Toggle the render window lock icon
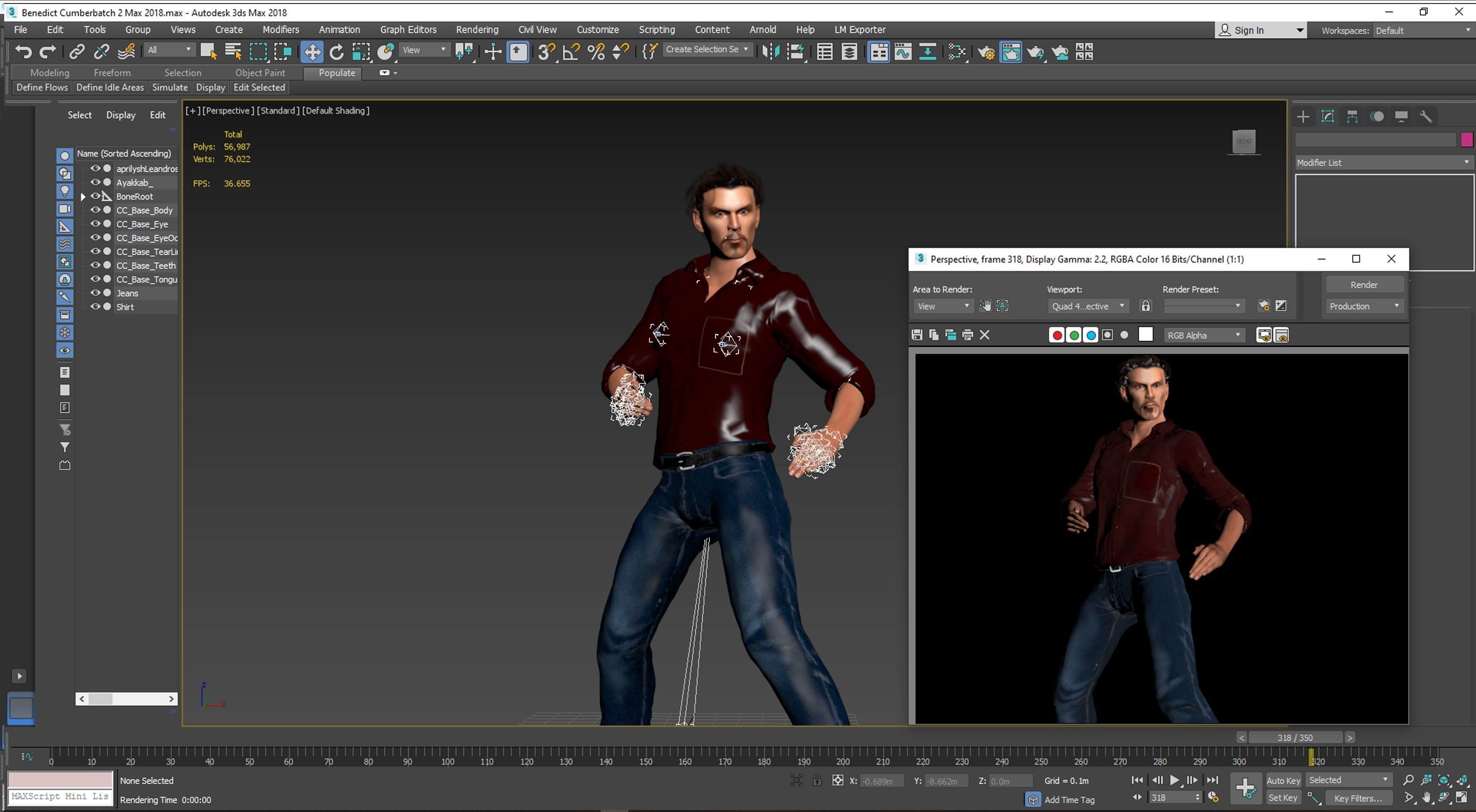The width and height of the screenshot is (1476, 812). pos(1145,306)
